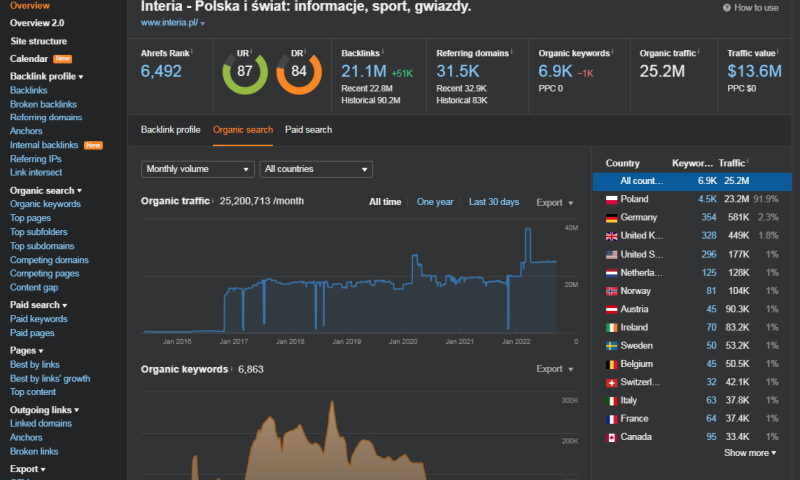
Task: Expand Show more countries
Action: (x=749, y=453)
